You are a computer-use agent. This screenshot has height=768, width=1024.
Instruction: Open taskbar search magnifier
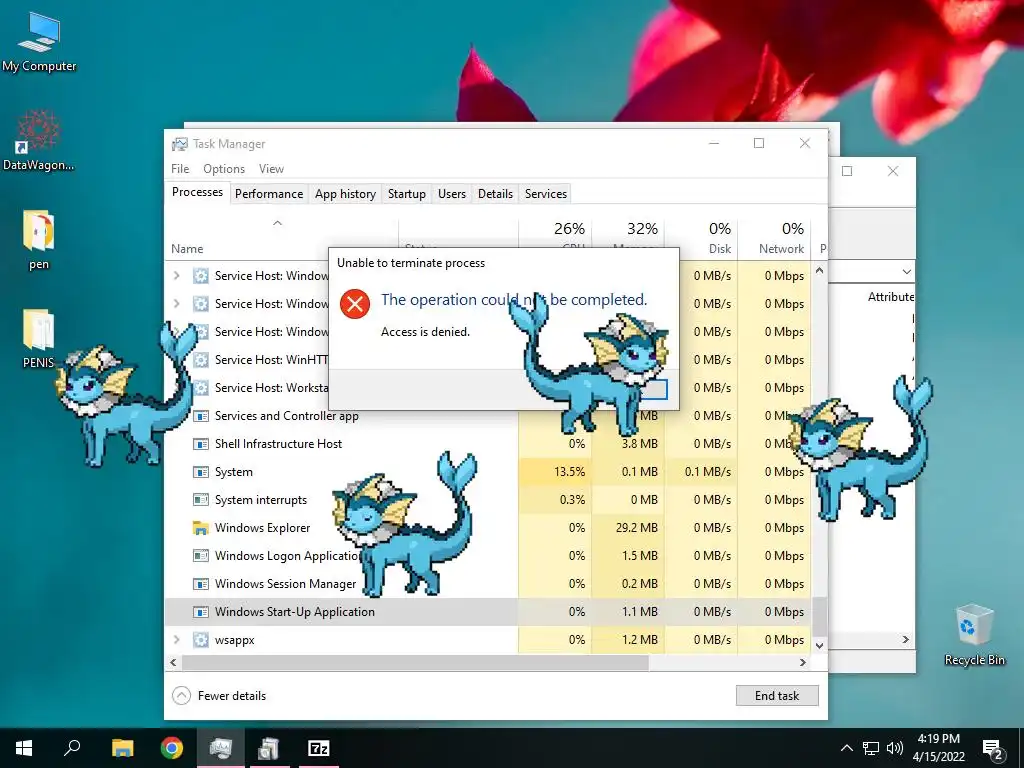(72, 747)
